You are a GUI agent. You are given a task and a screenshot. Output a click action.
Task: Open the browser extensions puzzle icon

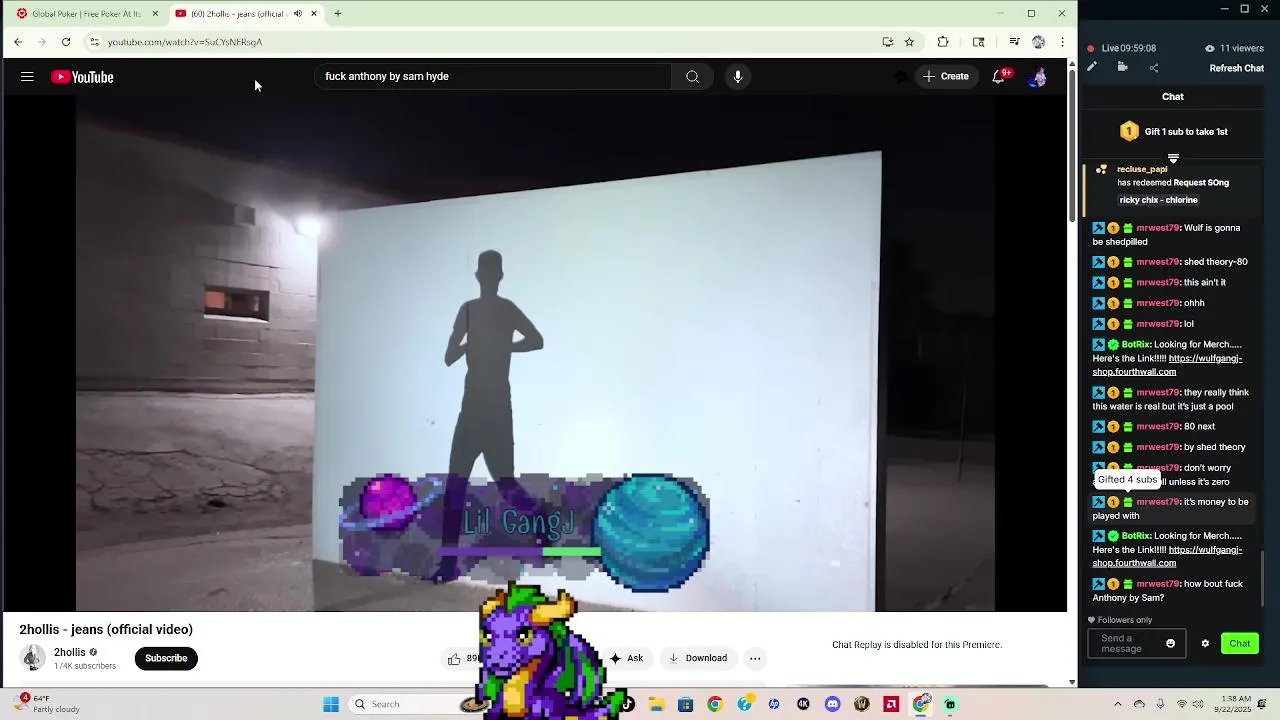click(943, 42)
